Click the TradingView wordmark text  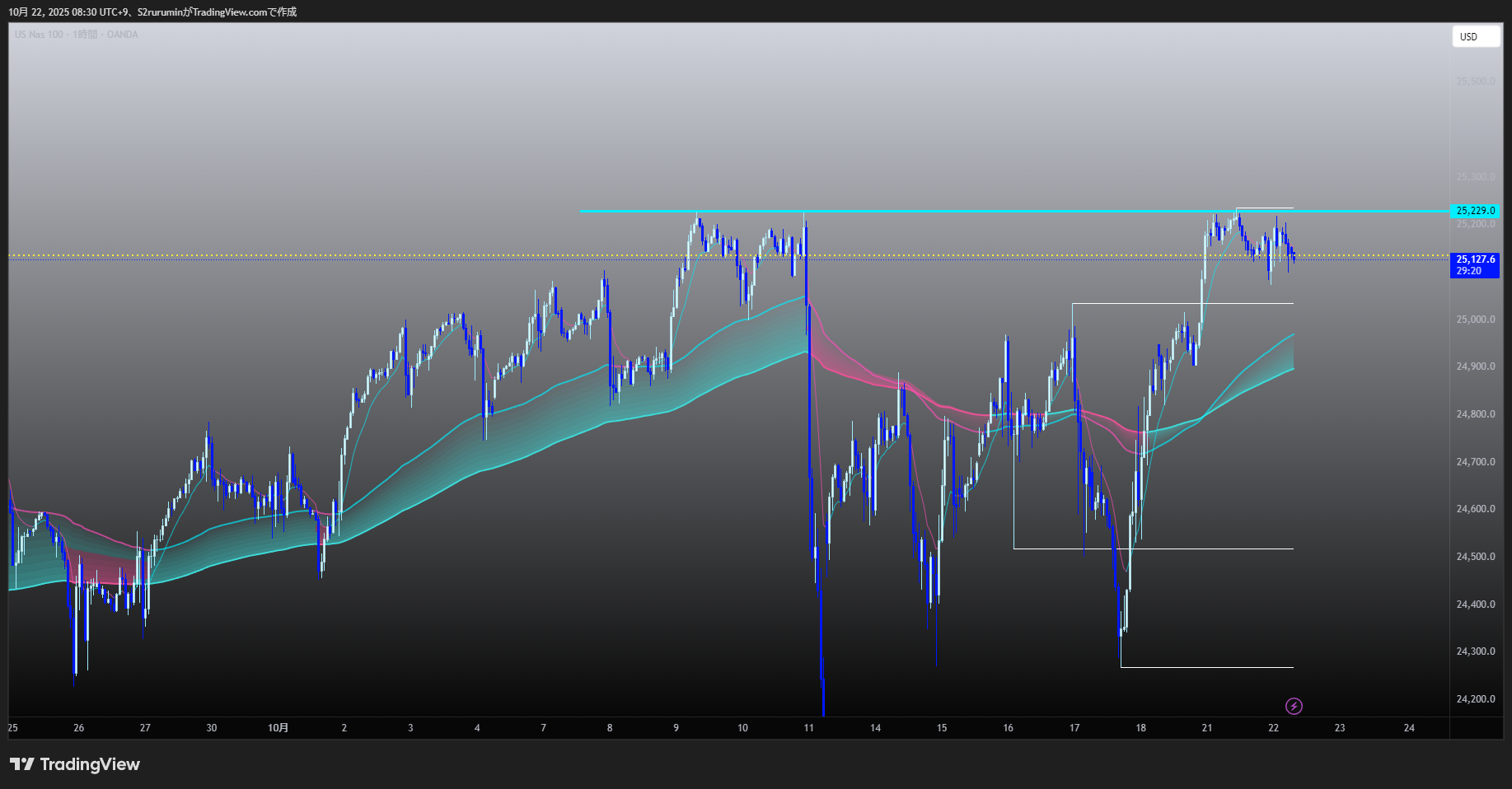click(90, 764)
